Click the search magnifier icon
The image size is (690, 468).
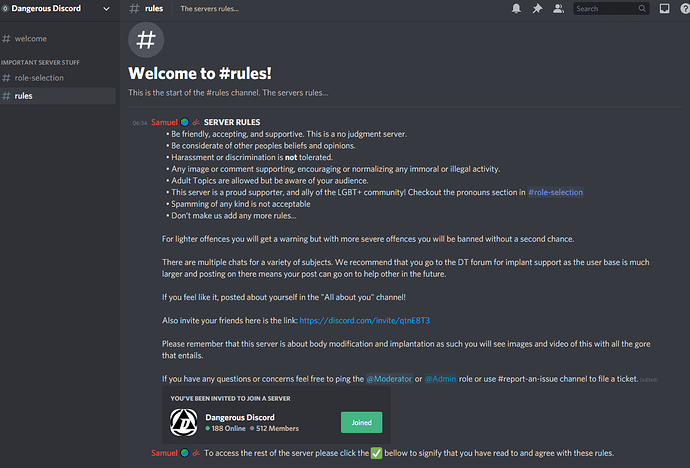point(642,8)
